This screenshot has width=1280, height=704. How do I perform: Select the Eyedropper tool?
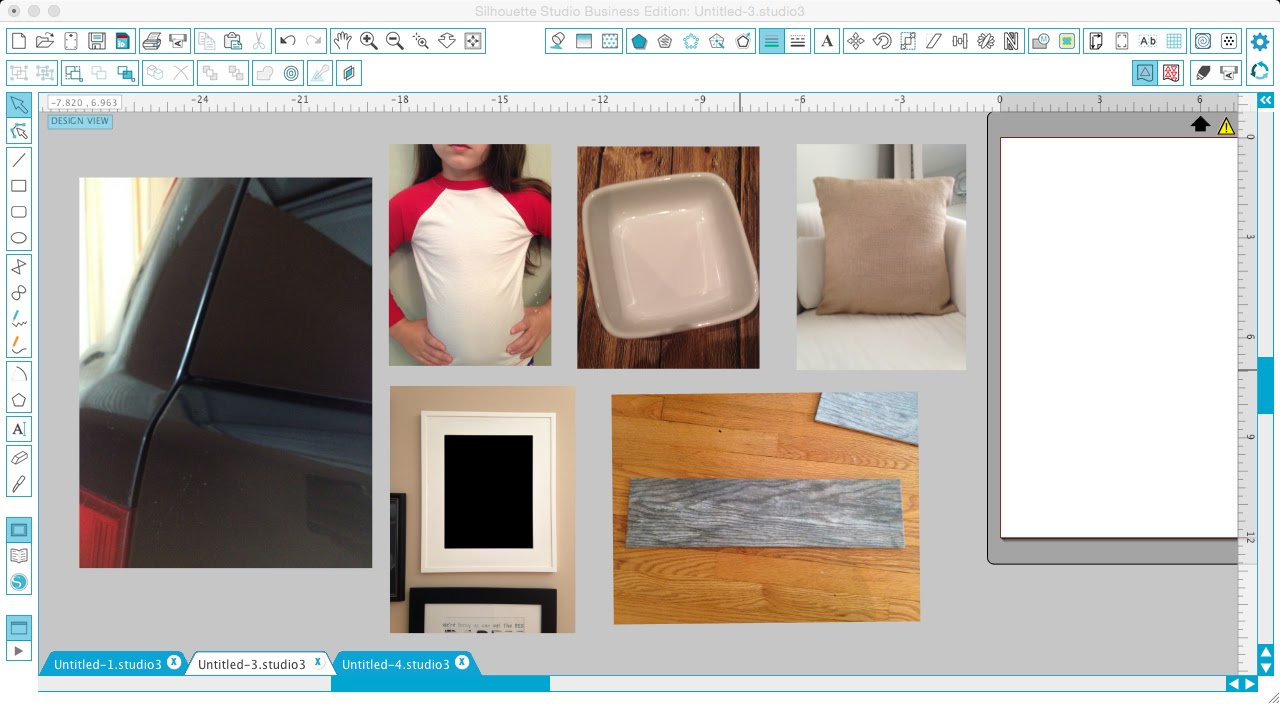tap(320, 73)
